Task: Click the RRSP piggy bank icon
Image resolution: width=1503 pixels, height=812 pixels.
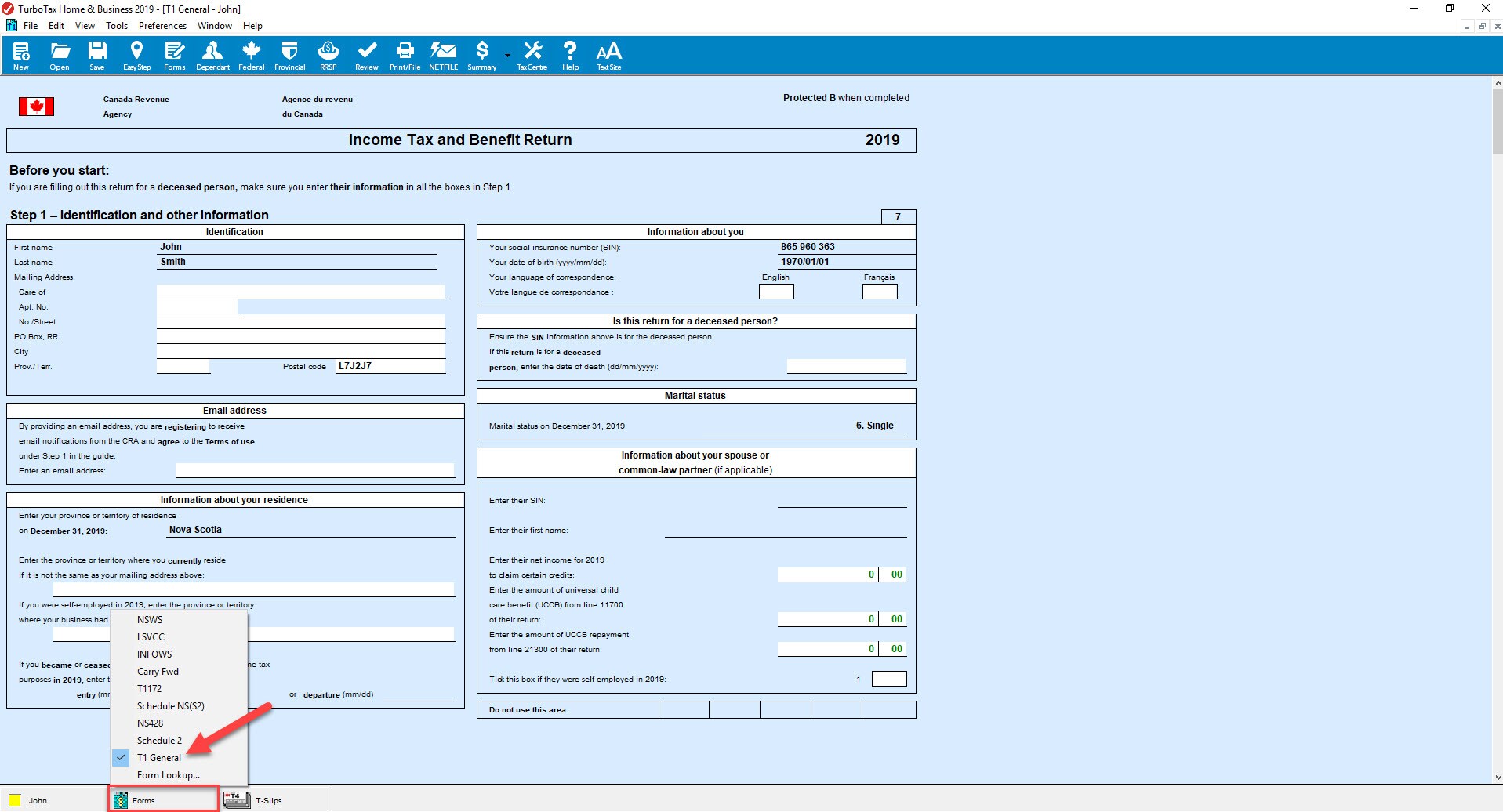Action: 328,56
